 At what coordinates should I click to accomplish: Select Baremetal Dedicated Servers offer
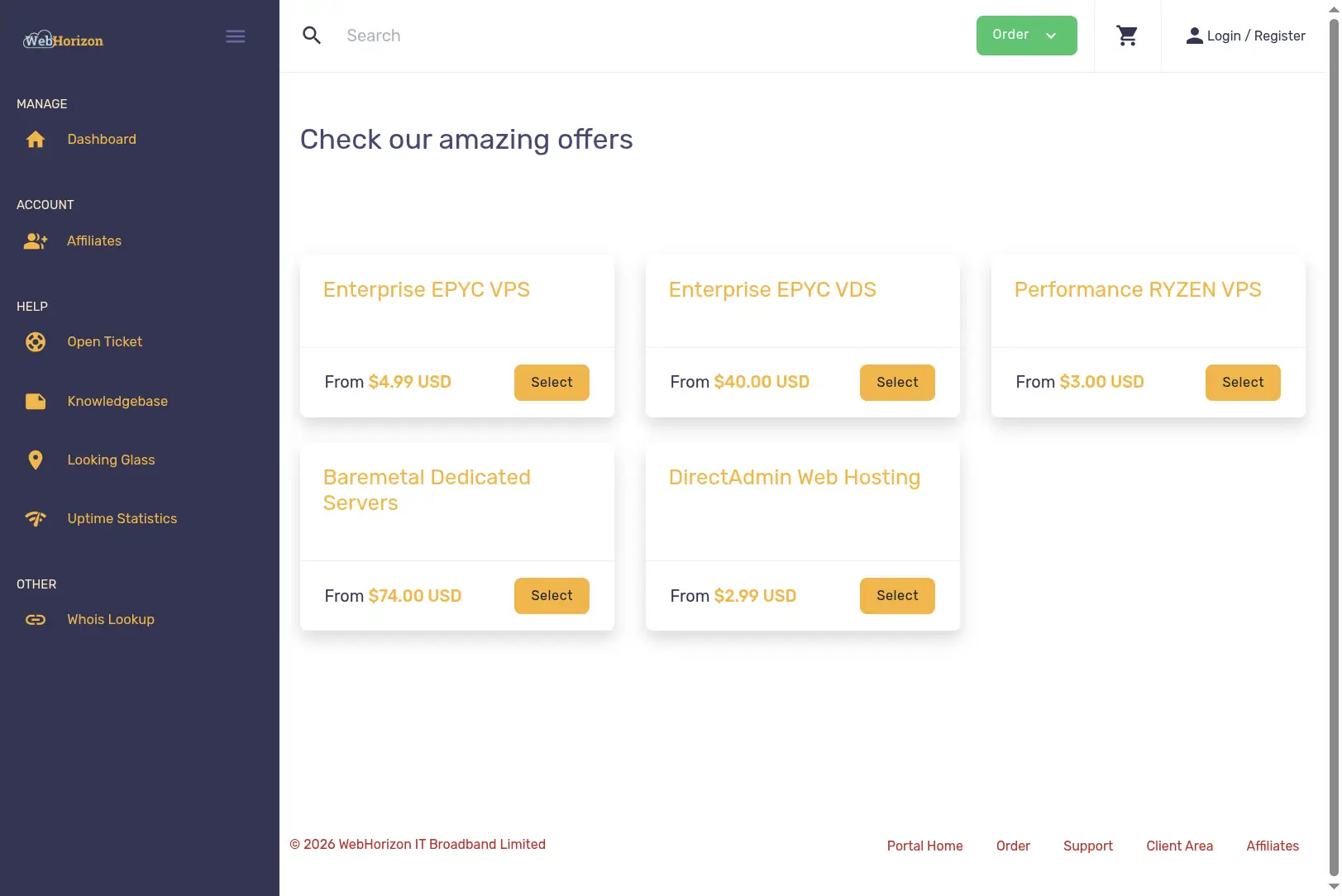(552, 596)
